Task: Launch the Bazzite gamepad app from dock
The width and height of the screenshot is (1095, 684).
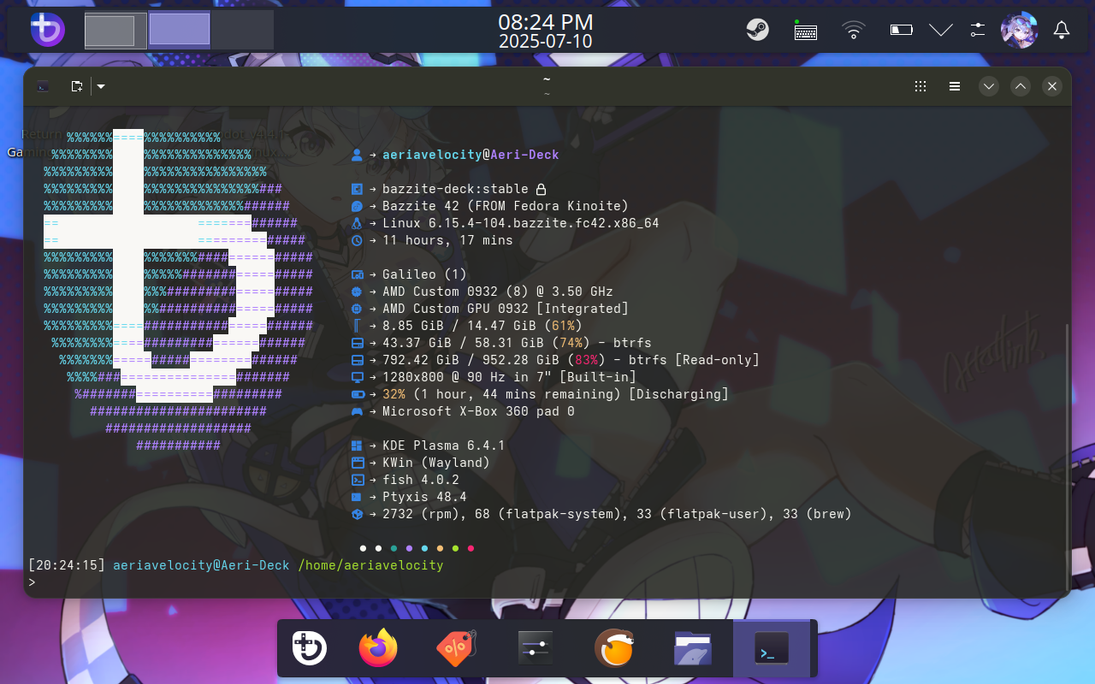Action: 309,648
